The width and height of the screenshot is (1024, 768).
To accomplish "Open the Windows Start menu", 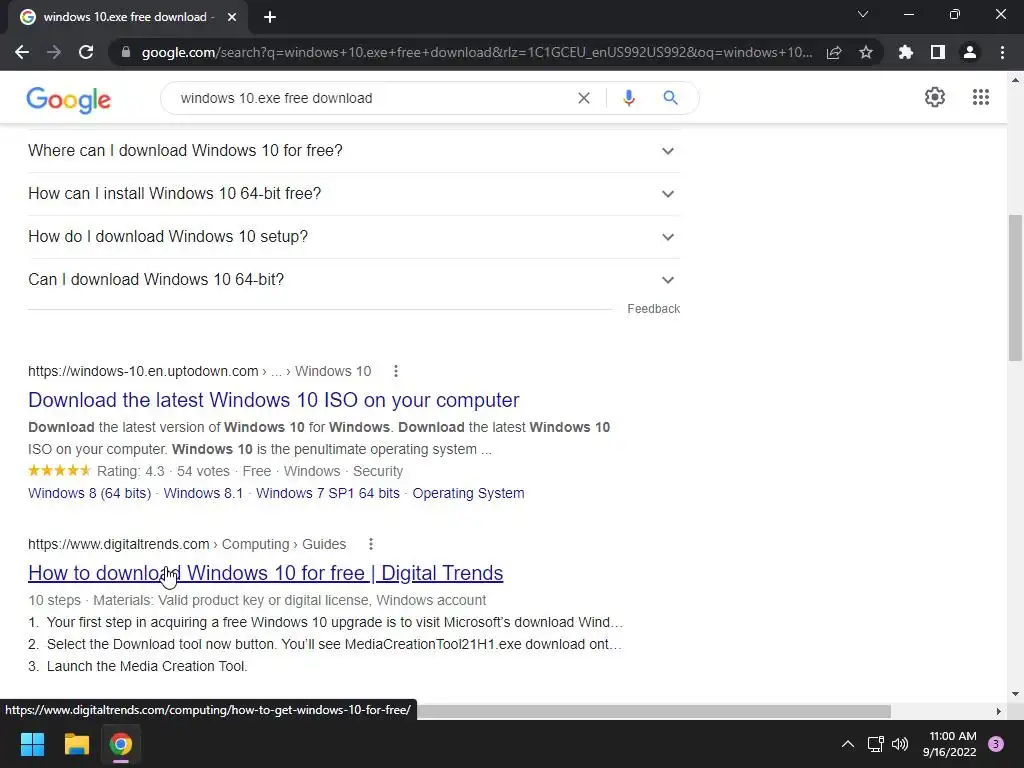I will point(32,744).
